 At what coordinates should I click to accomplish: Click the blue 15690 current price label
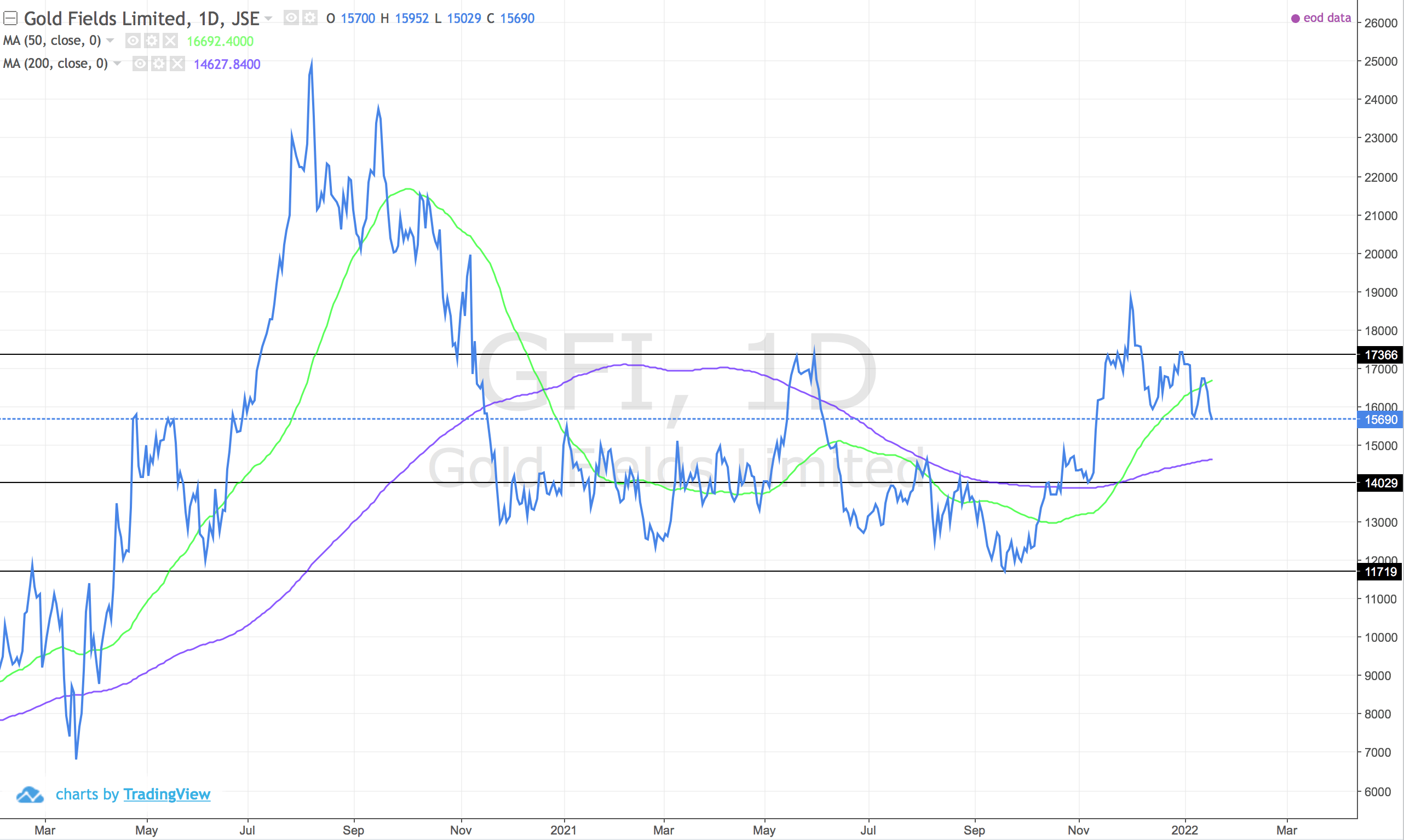point(1380,419)
